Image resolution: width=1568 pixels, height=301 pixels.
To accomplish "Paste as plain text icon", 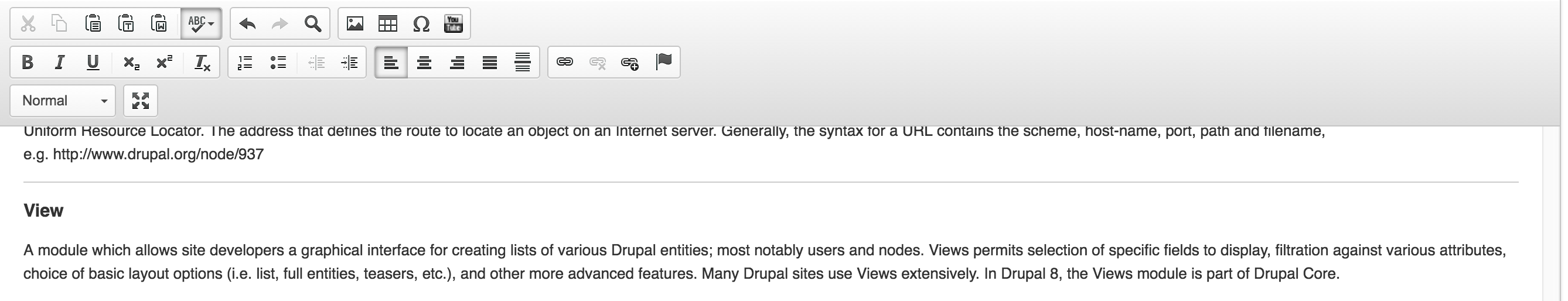I will [126, 23].
